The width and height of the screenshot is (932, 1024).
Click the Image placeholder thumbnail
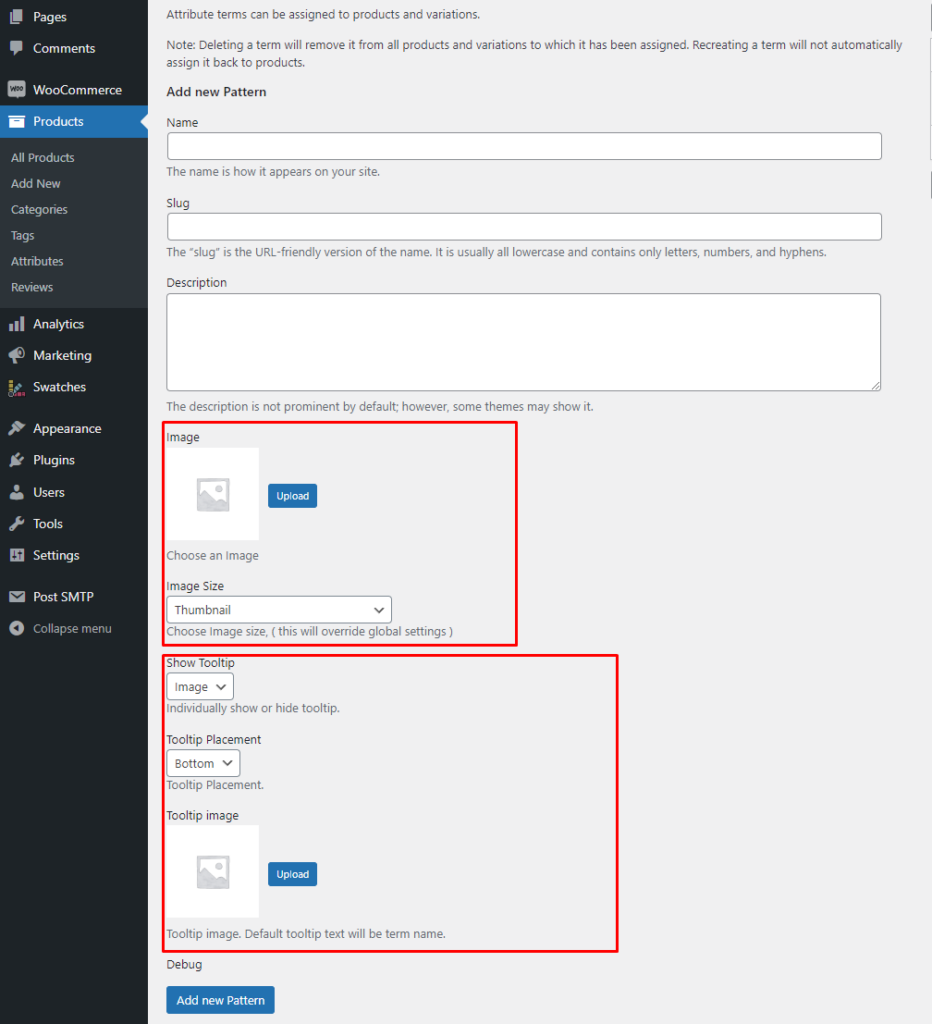click(x=212, y=494)
